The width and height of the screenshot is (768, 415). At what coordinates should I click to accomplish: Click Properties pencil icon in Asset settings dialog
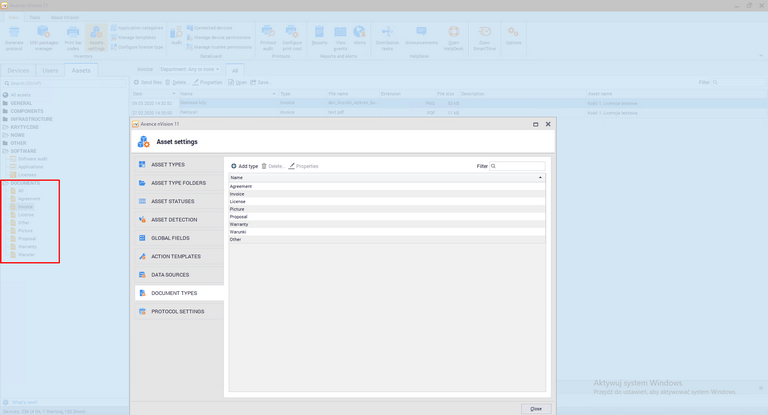tap(292, 166)
